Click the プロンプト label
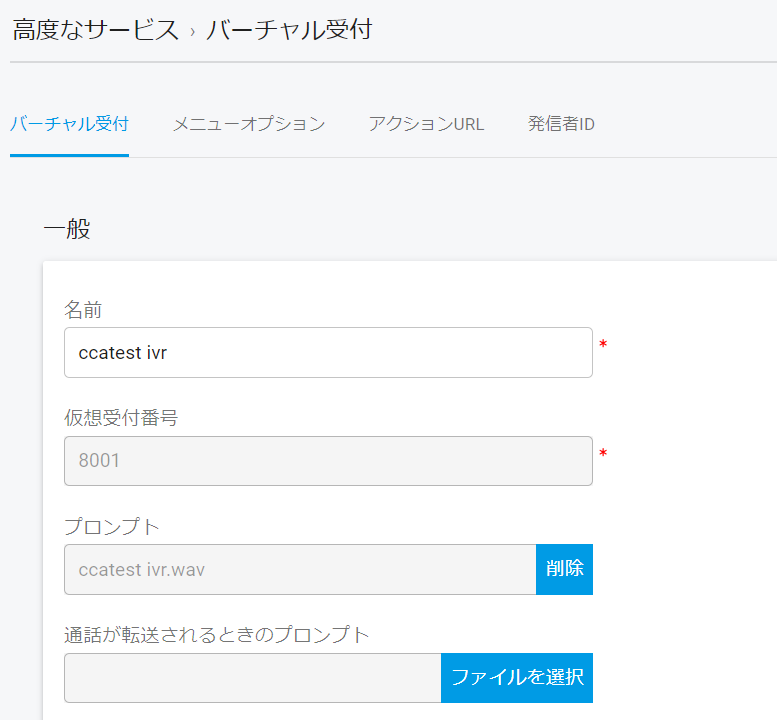The image size is (777, 720). coord(111,526)
